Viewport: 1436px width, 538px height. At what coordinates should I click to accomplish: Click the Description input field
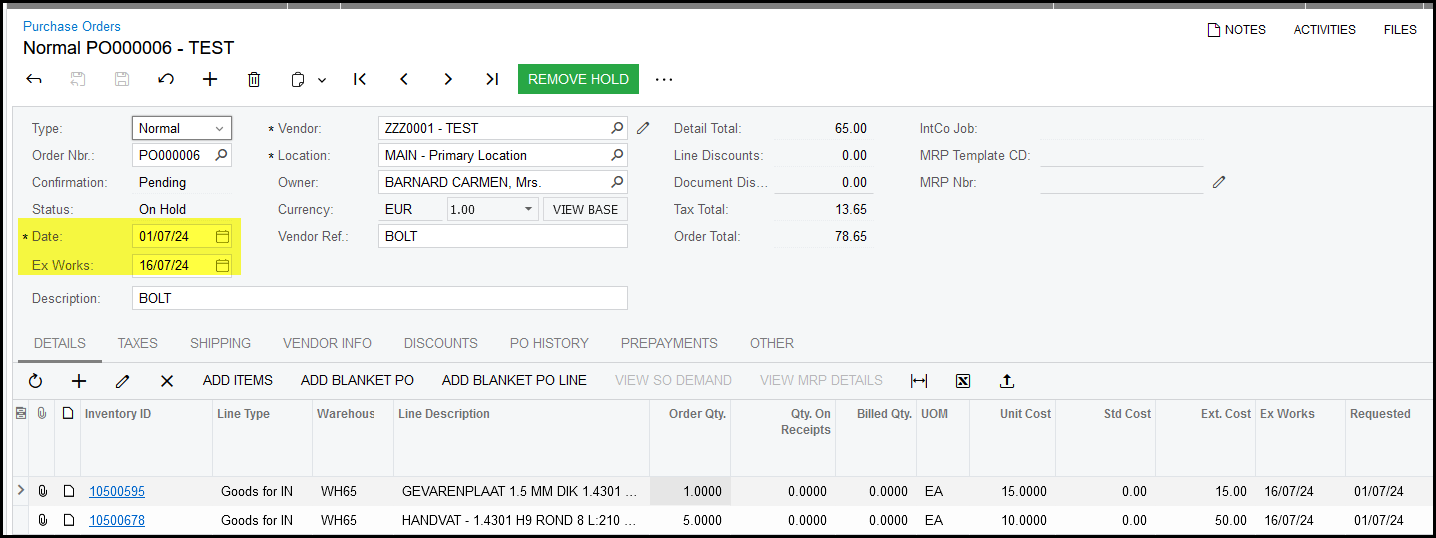pos(379,298)
